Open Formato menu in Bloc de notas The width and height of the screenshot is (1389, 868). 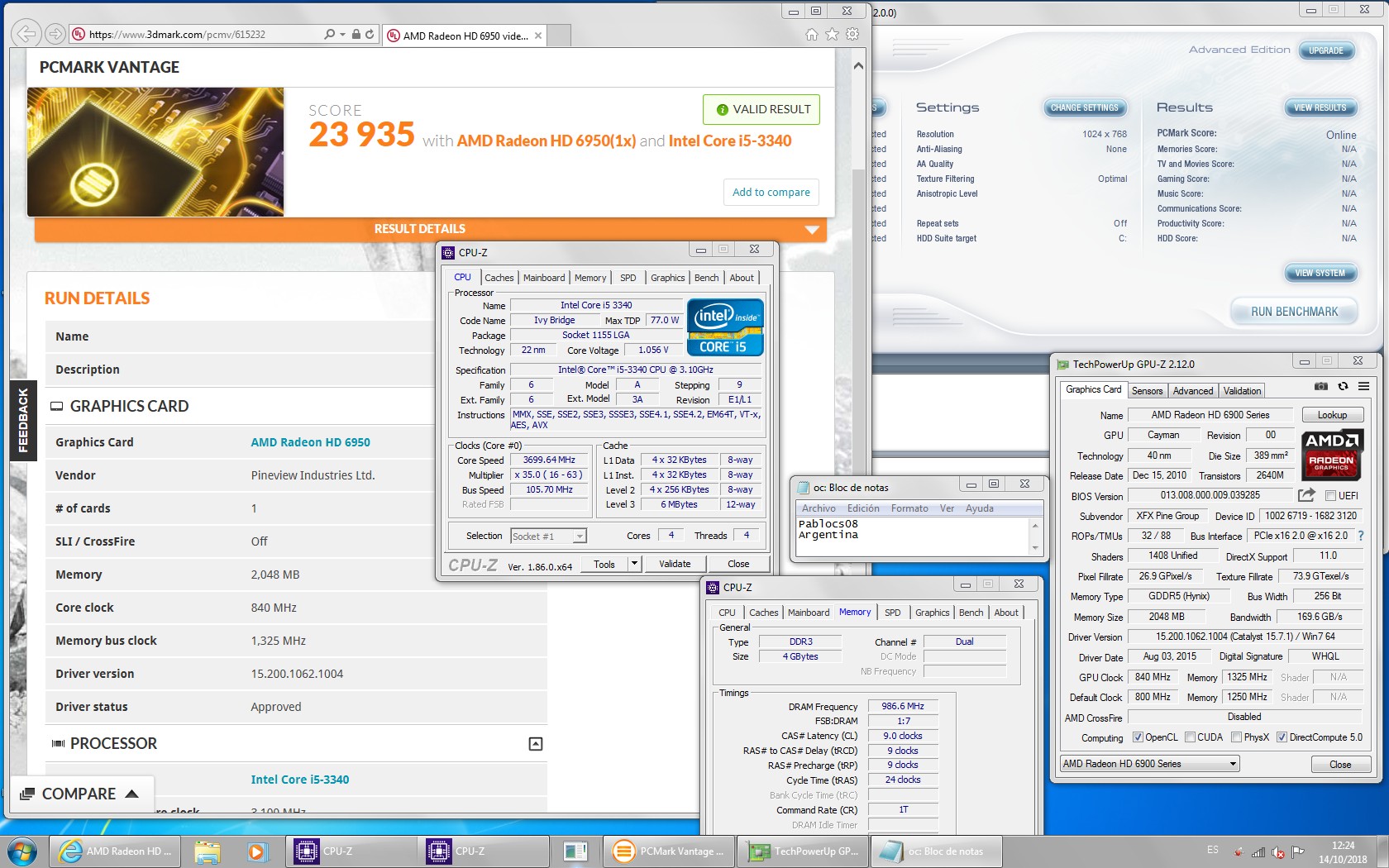(x=909, y=508)
